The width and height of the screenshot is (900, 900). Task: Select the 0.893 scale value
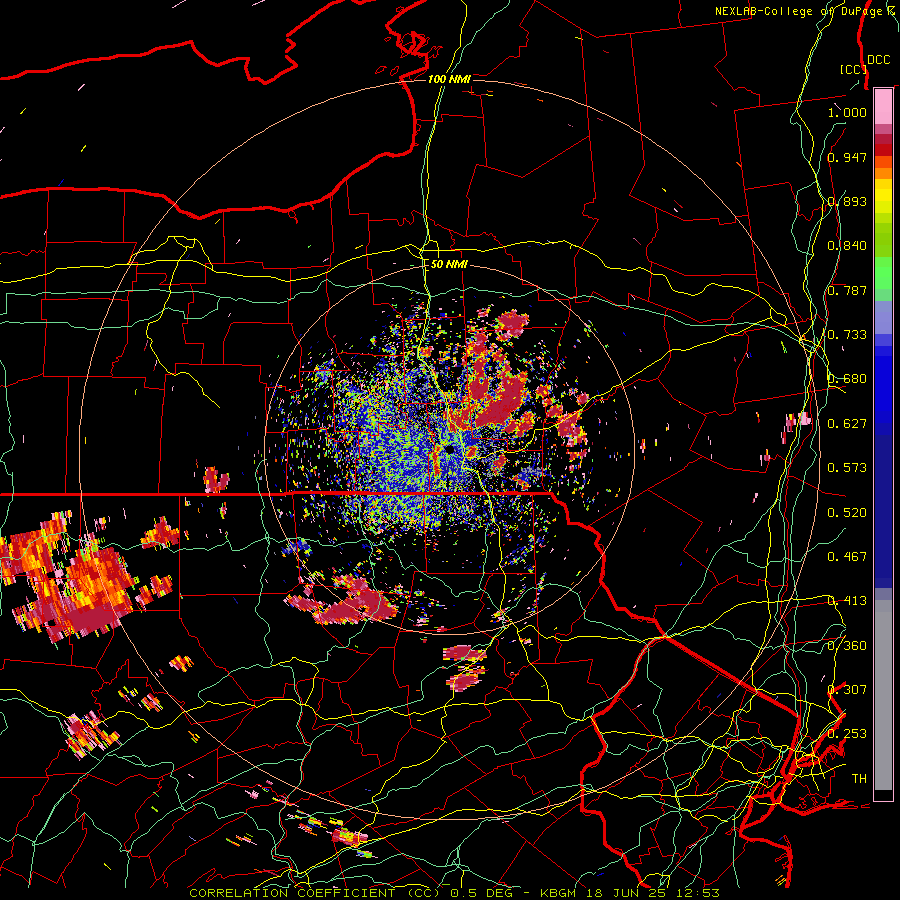847,201
